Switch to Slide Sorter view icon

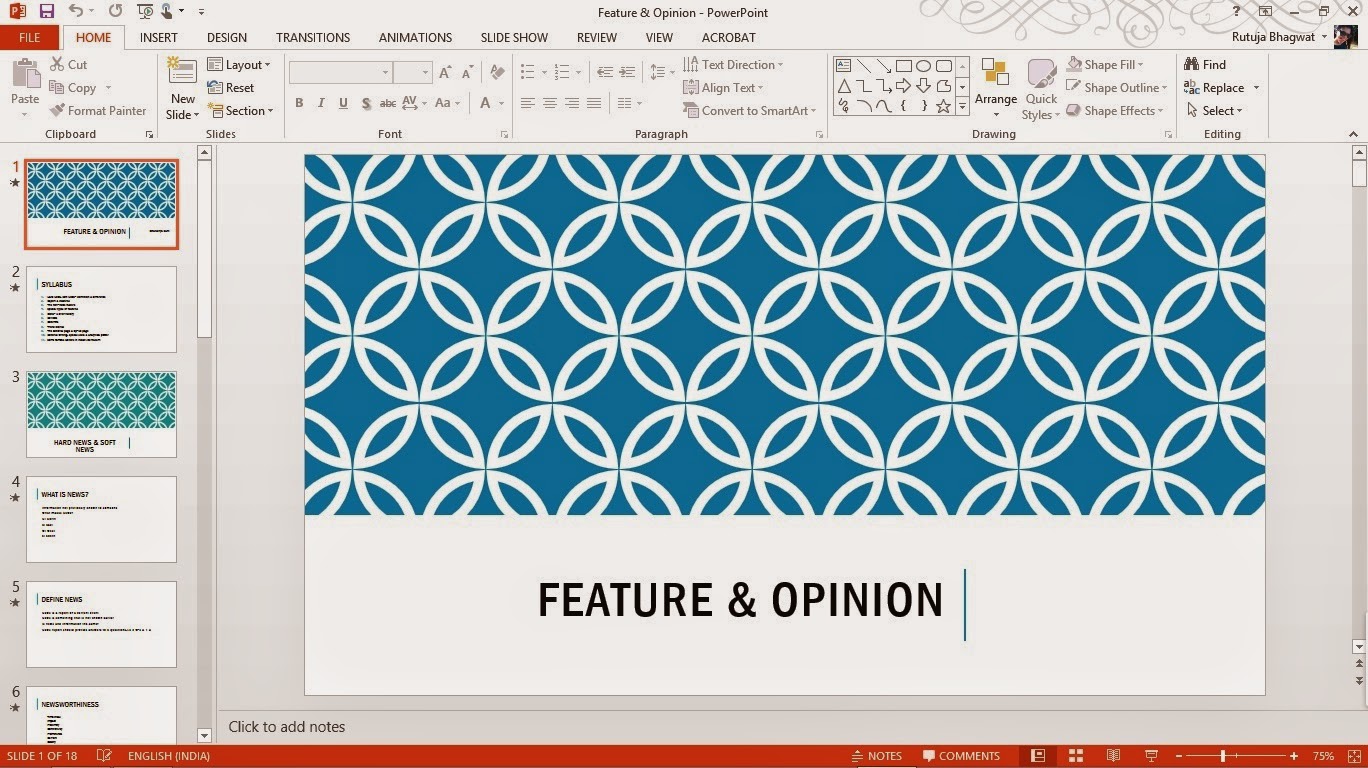1075,756
